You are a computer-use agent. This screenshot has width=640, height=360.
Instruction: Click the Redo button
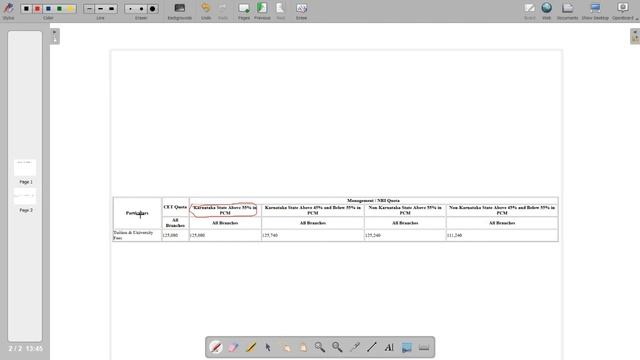click(x=223, y=11)
